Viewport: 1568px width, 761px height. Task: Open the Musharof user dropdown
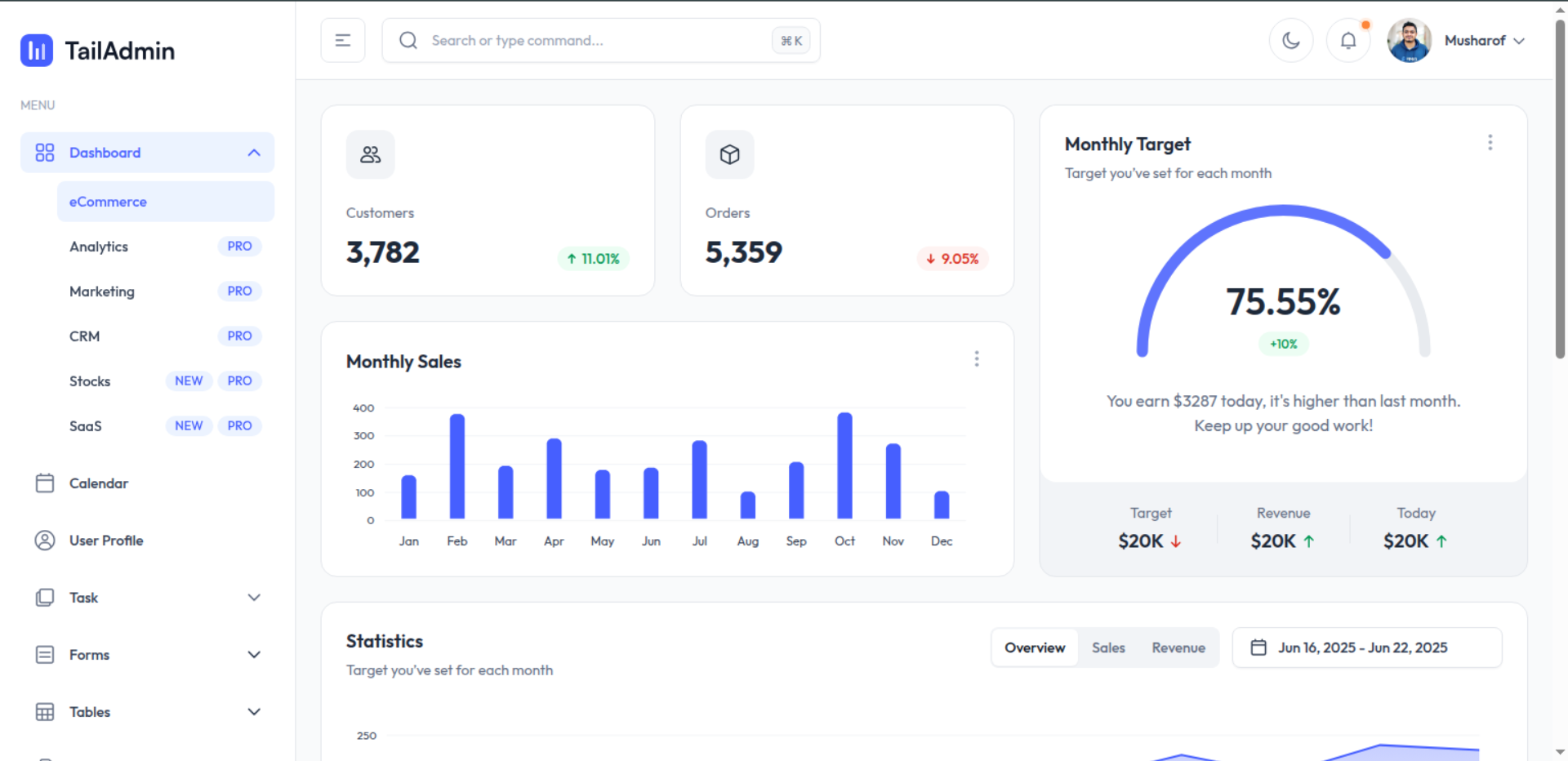(1483, 41)
